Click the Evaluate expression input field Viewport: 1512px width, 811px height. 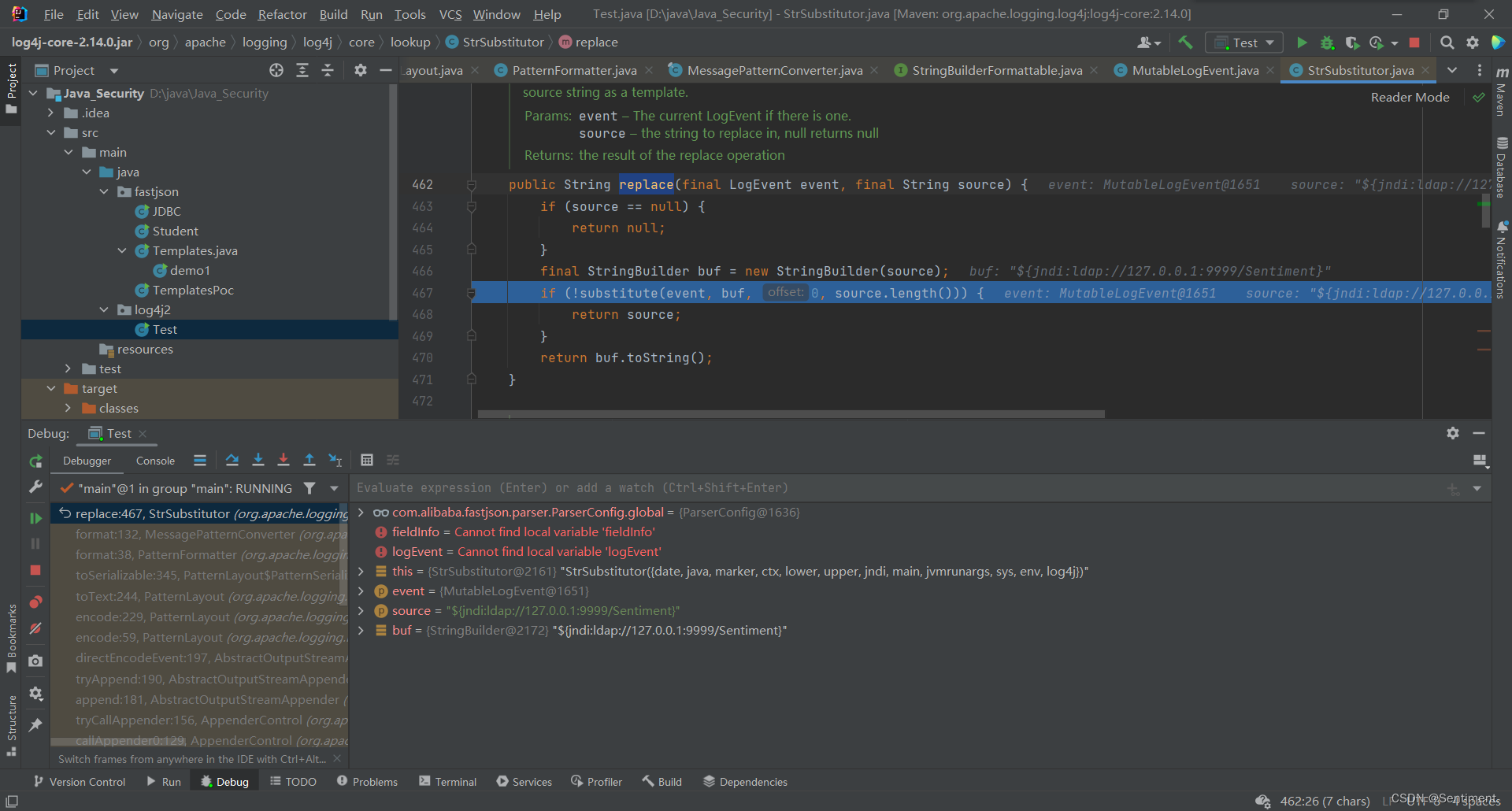(x=898, y=488)
